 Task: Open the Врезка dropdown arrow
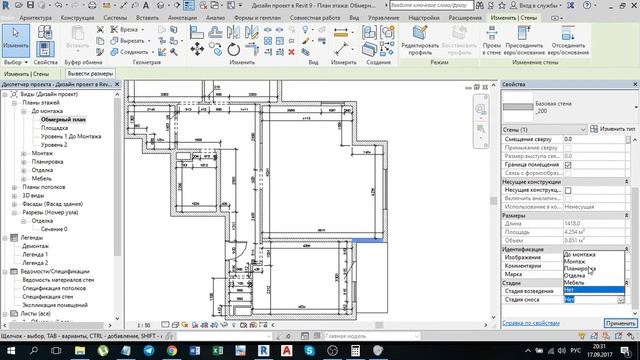point(142,30)
